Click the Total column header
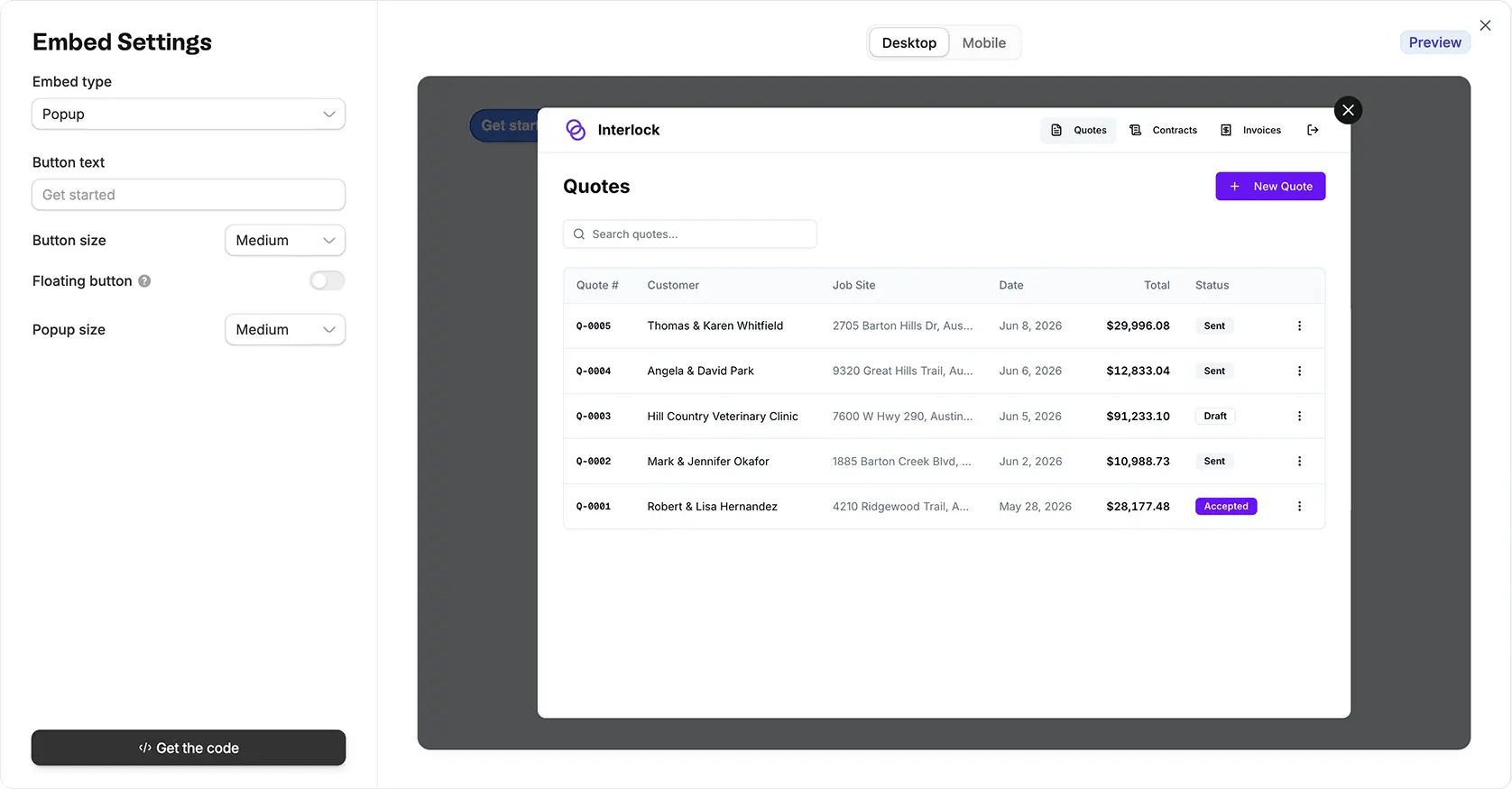The width and height of the screenshot is (1512, 789). (1157, 285)
